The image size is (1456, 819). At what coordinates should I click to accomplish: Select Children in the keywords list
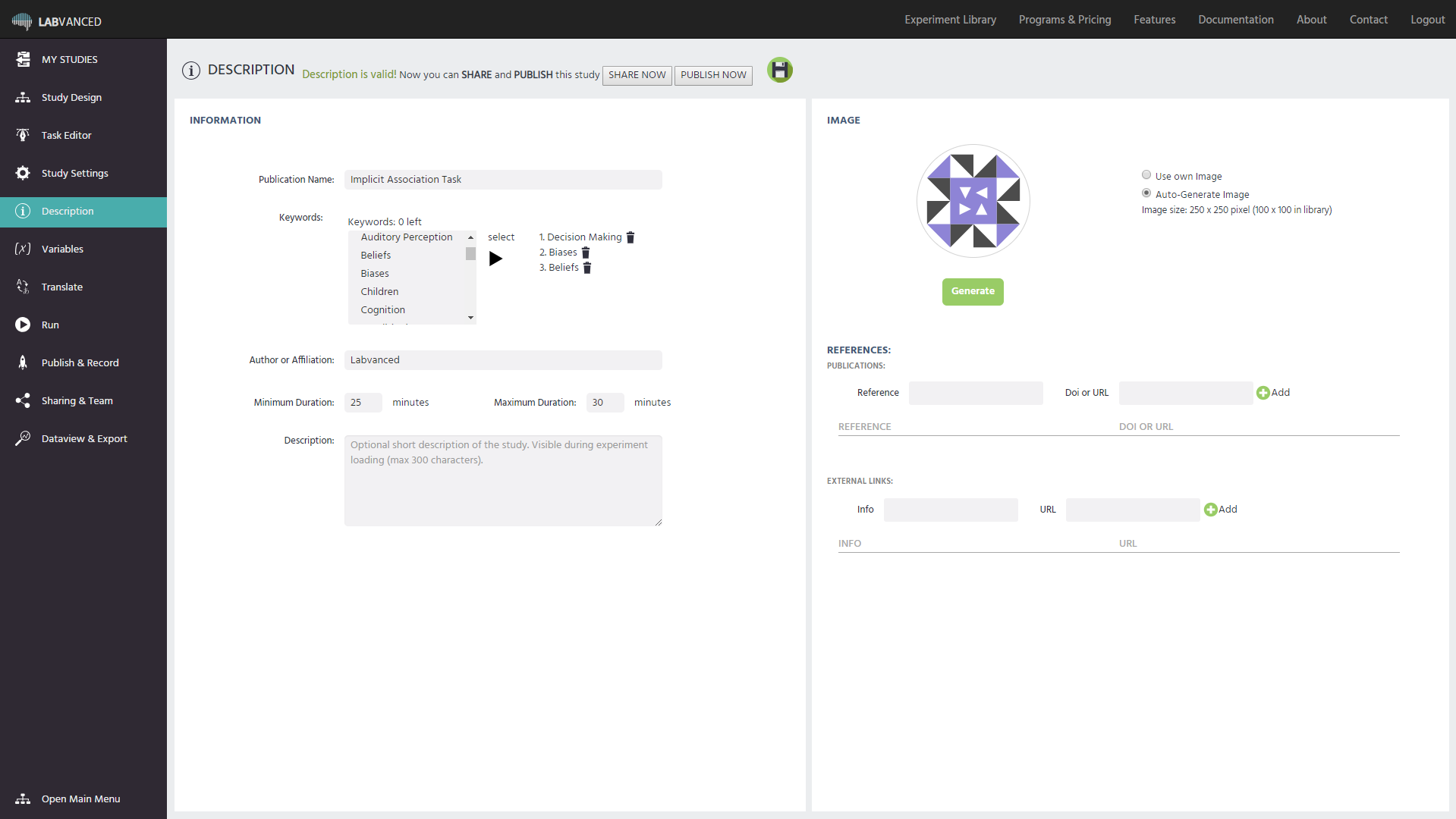tap(379, 292)
